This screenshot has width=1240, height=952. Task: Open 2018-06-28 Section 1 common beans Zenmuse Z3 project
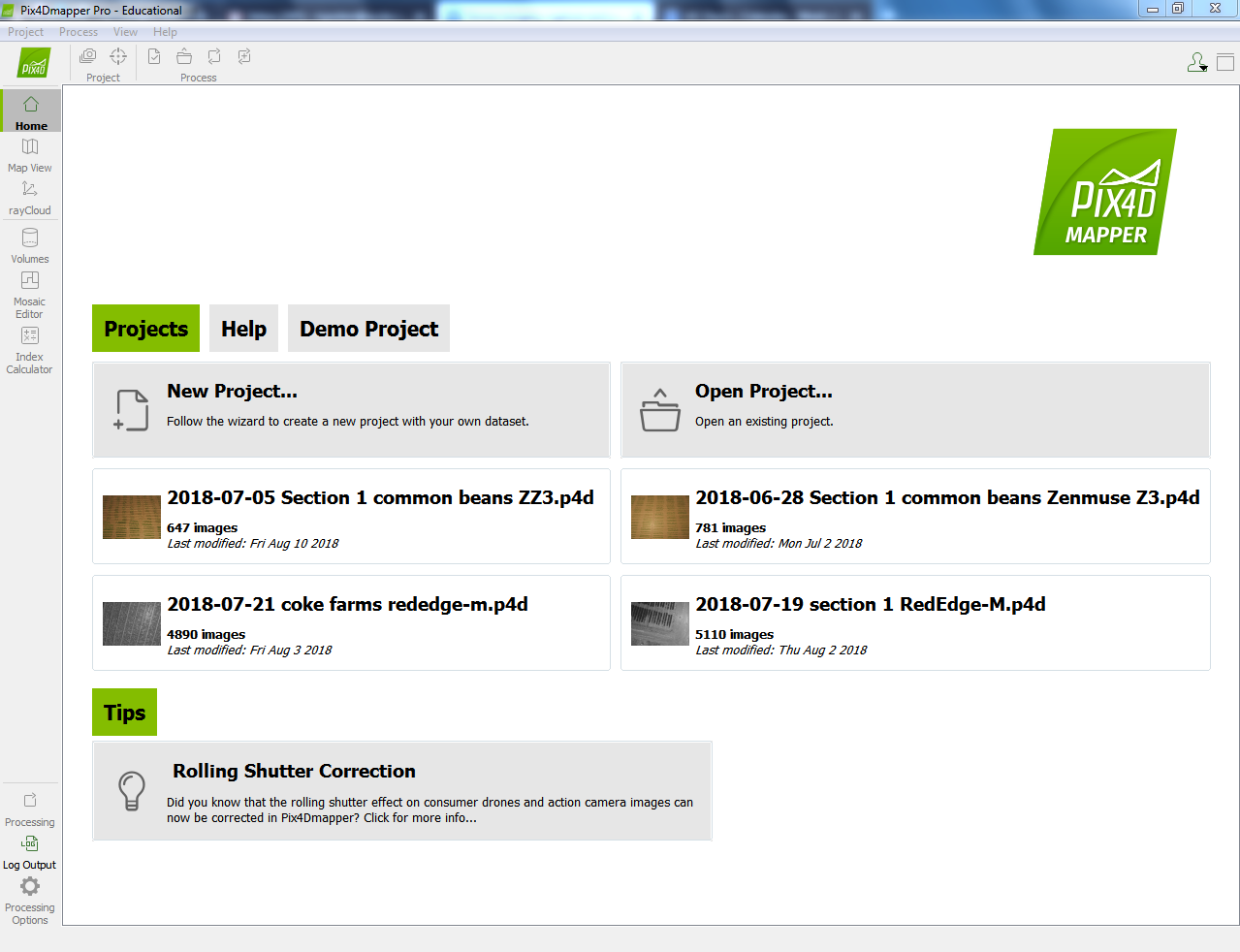point(915,517)
